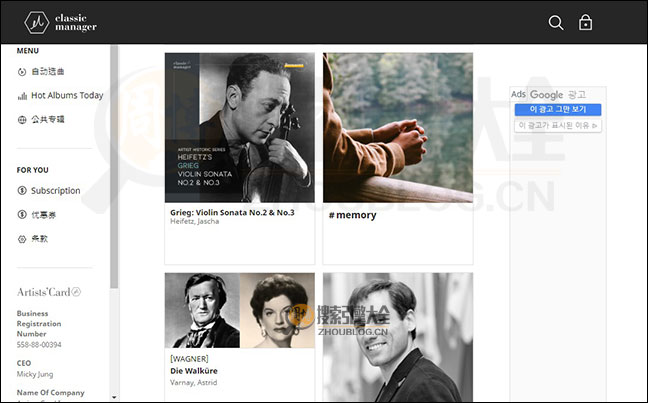Viewport: 648px width, 403px height.
Task: Open the smiling man portrait card
Action: coord(398,337)
